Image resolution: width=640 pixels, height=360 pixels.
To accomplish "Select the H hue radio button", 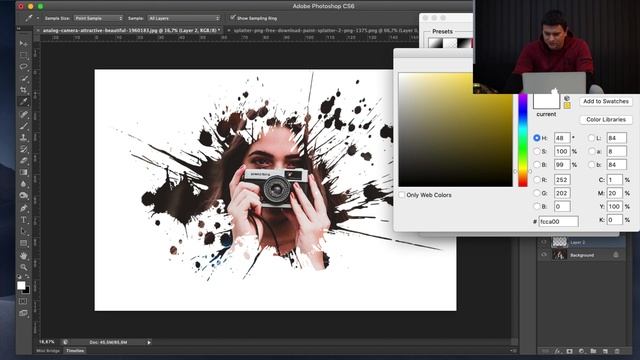I will [x=537, y=138].
